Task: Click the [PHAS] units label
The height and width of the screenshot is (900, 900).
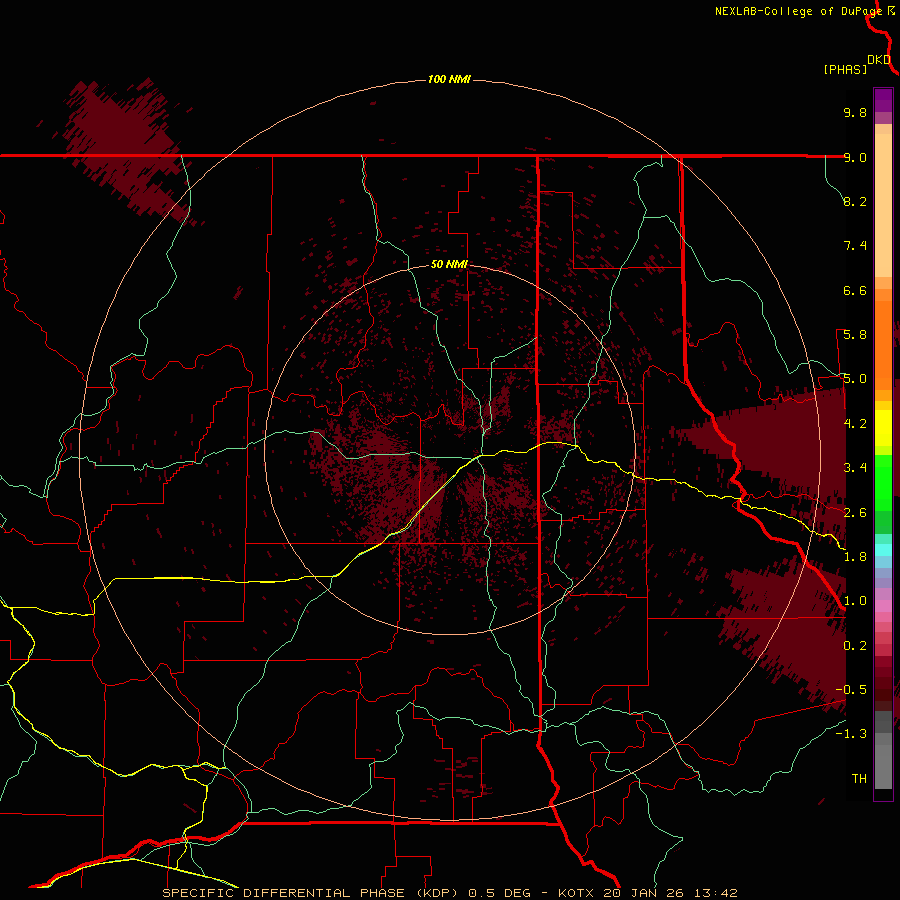Action: point(845,69)
